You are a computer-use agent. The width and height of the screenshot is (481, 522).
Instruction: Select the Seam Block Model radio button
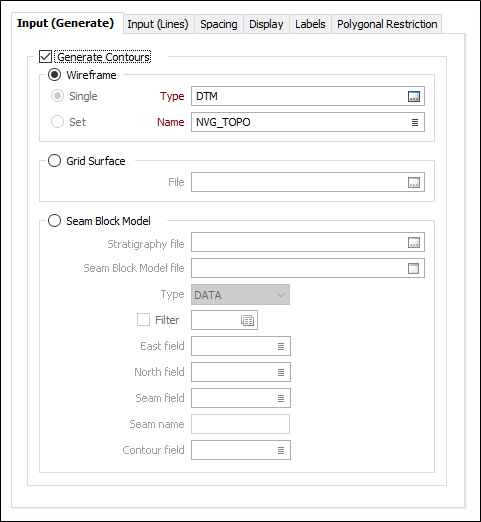click(54, 221)
